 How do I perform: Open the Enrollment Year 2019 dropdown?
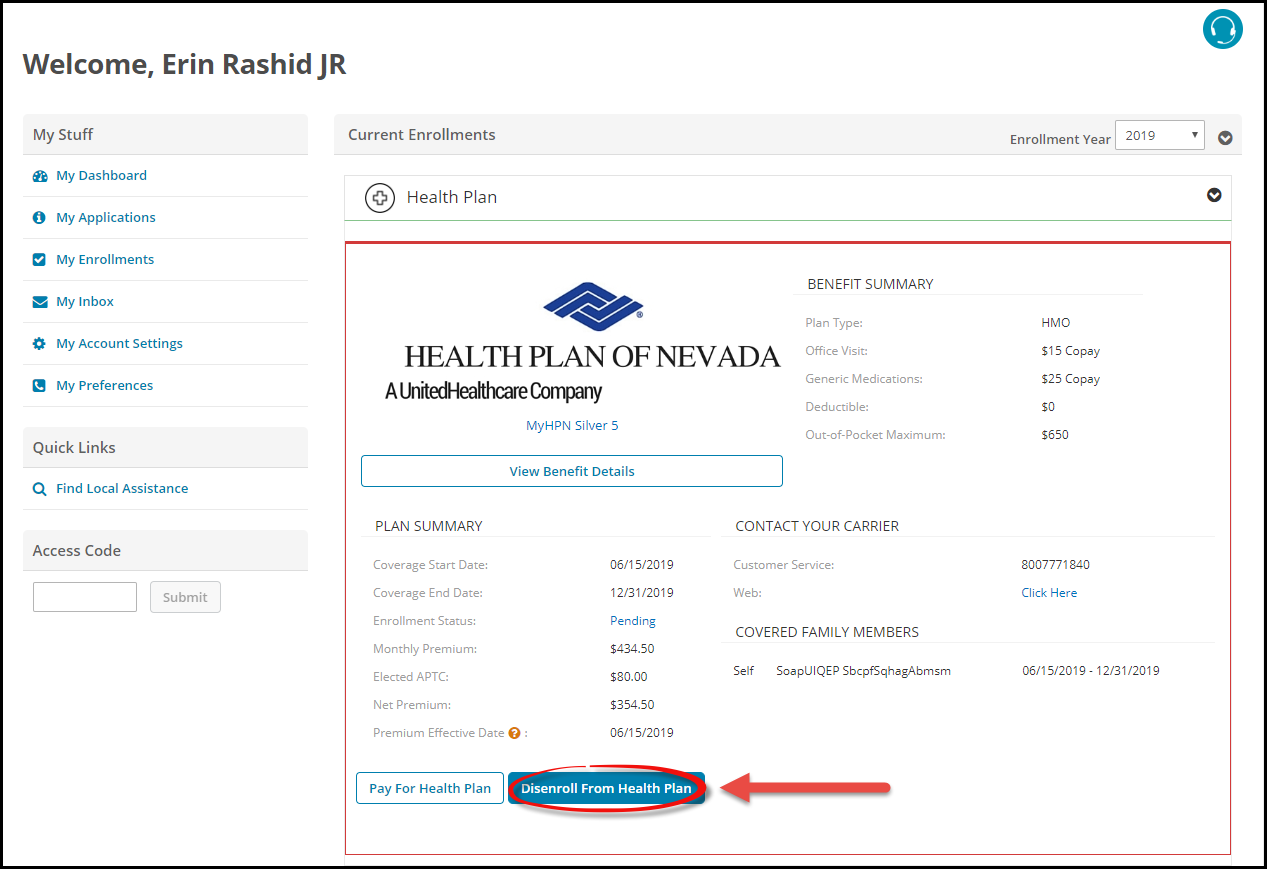tap(1160, 135)
